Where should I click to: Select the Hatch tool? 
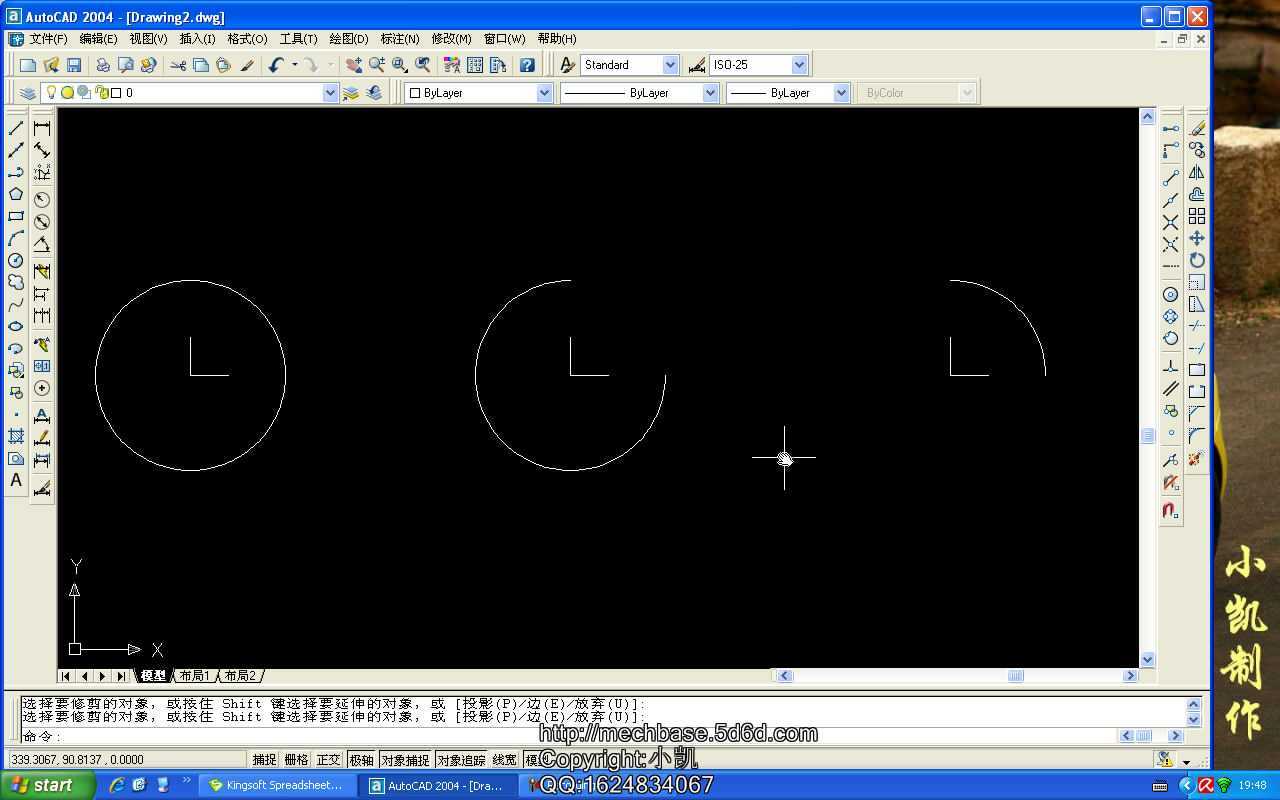click(x=16, y=436)
